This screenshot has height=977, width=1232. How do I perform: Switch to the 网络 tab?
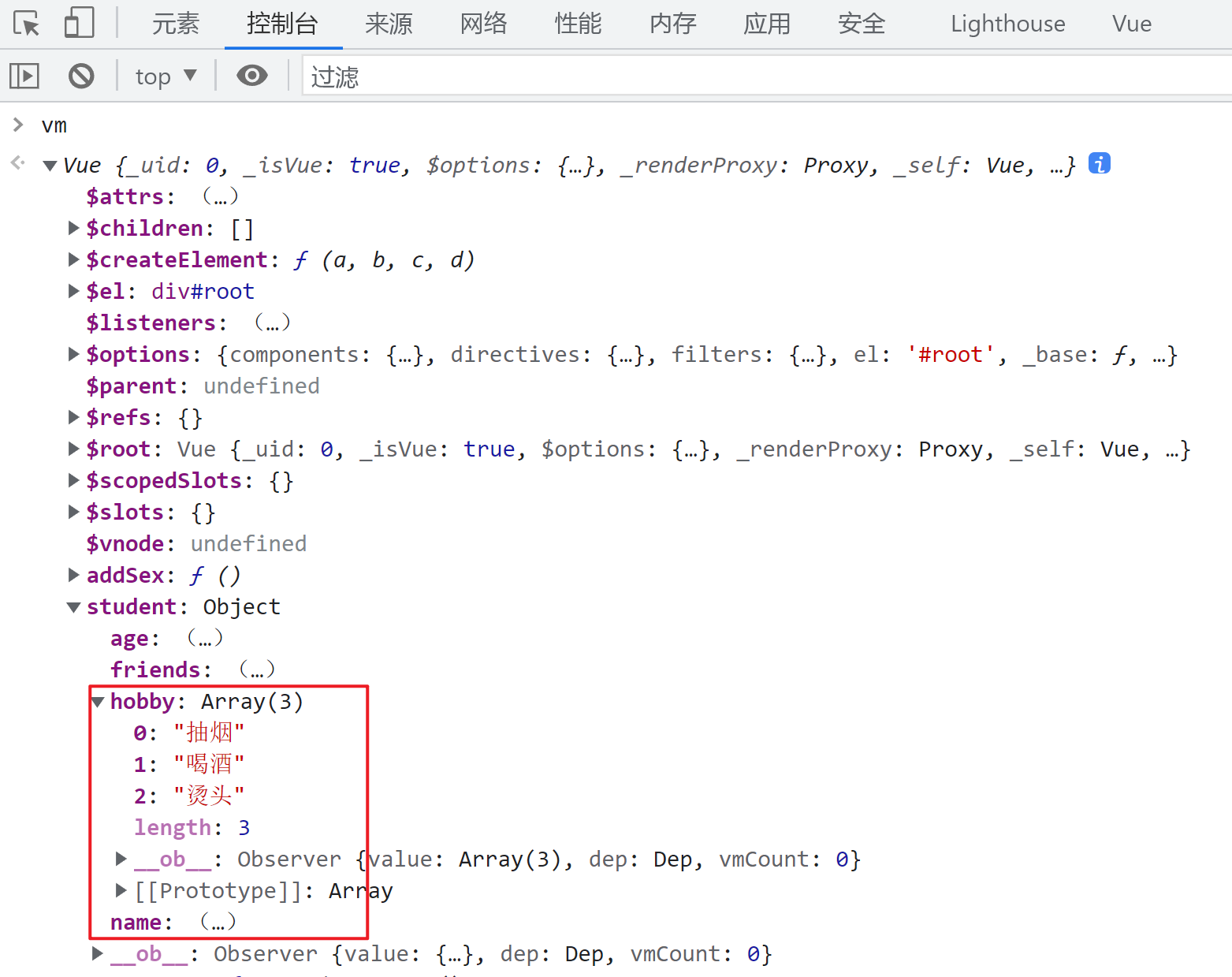click(x=483, y=24)
